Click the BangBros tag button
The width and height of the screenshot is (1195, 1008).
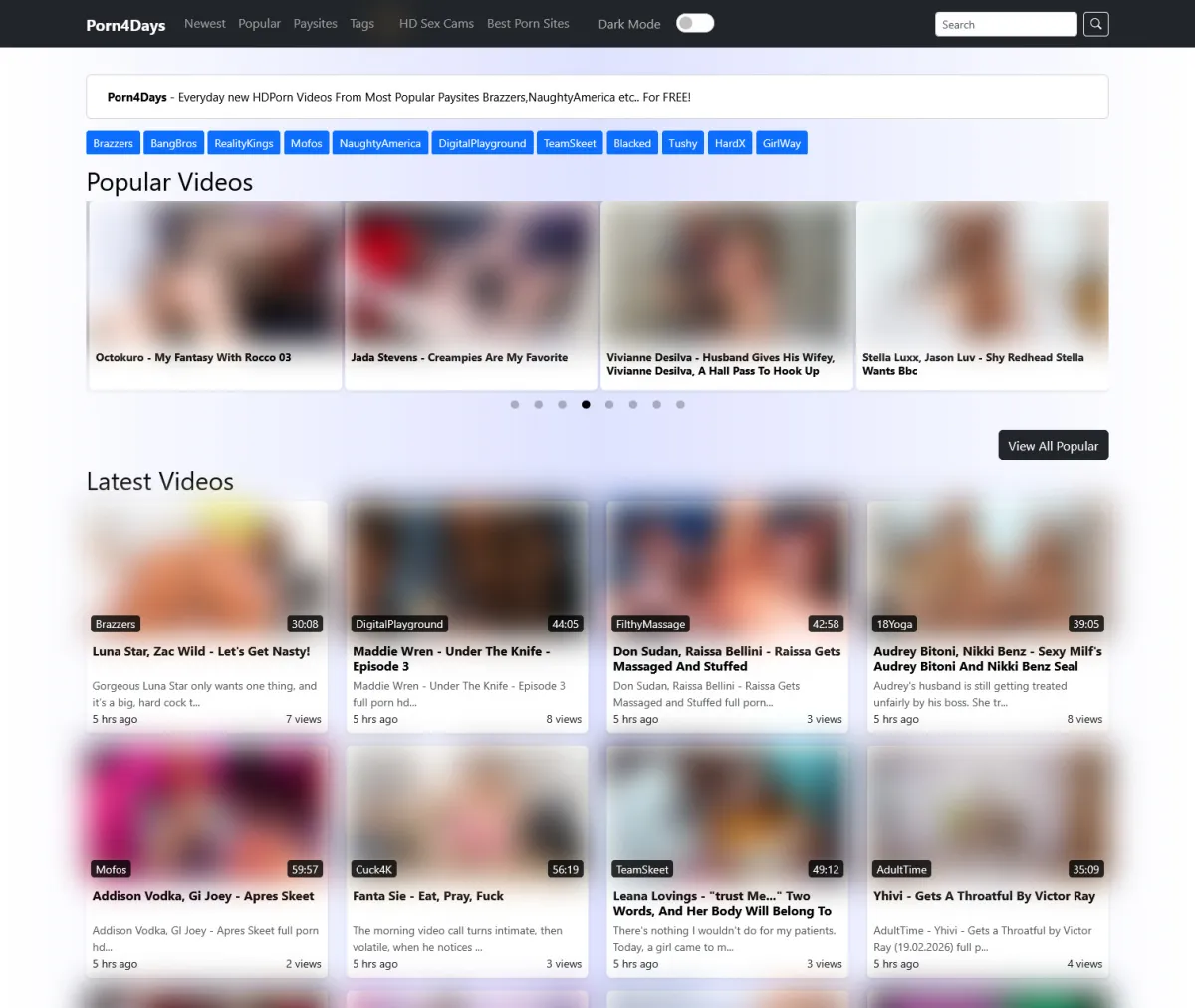tap(173, 143)
